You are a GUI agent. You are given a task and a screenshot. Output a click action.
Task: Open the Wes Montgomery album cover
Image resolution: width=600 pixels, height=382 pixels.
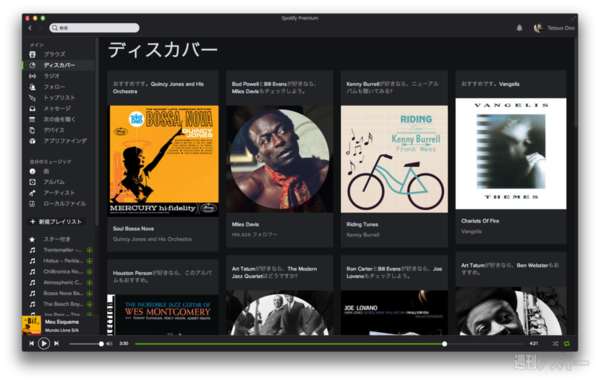163,315
